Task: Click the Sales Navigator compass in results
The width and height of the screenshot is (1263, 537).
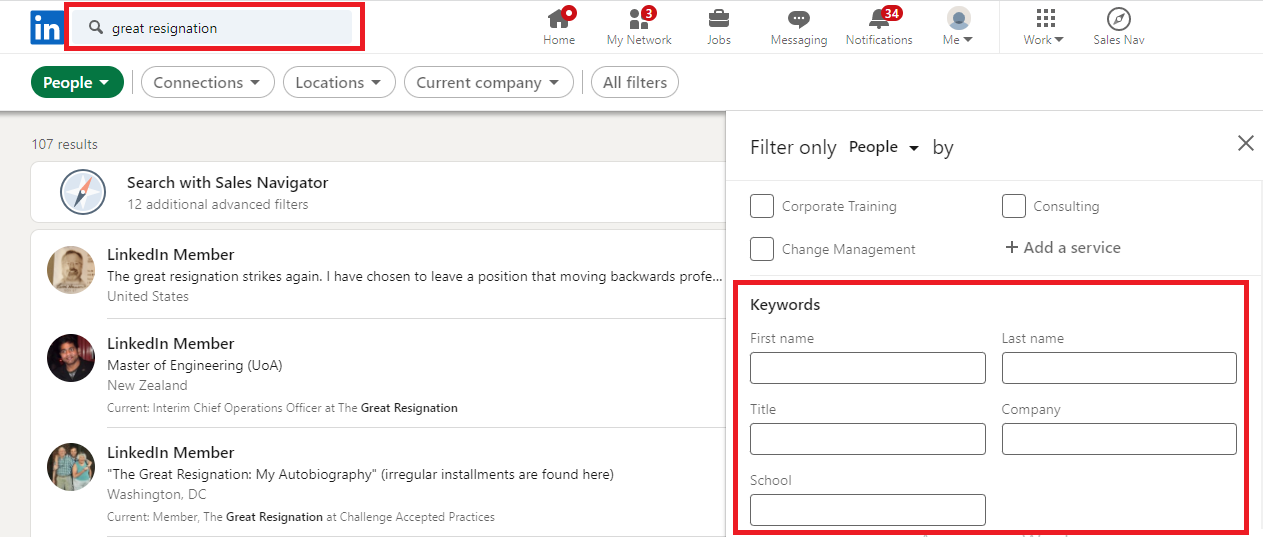Action: point(82,192)
